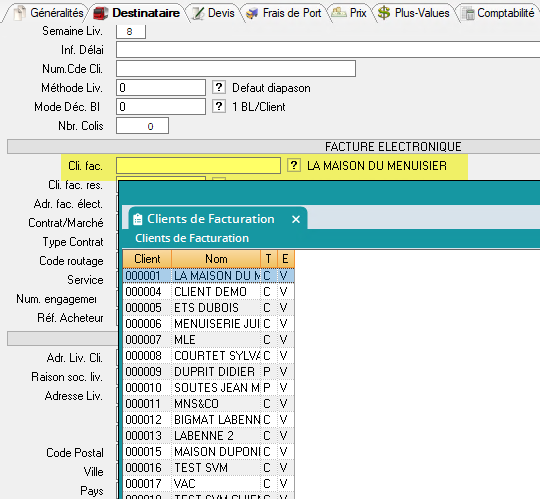Open the lookup button next to Cli. fac.
Image resolution: width=540 pixels, height=499 pixels.
coord(294,165)
